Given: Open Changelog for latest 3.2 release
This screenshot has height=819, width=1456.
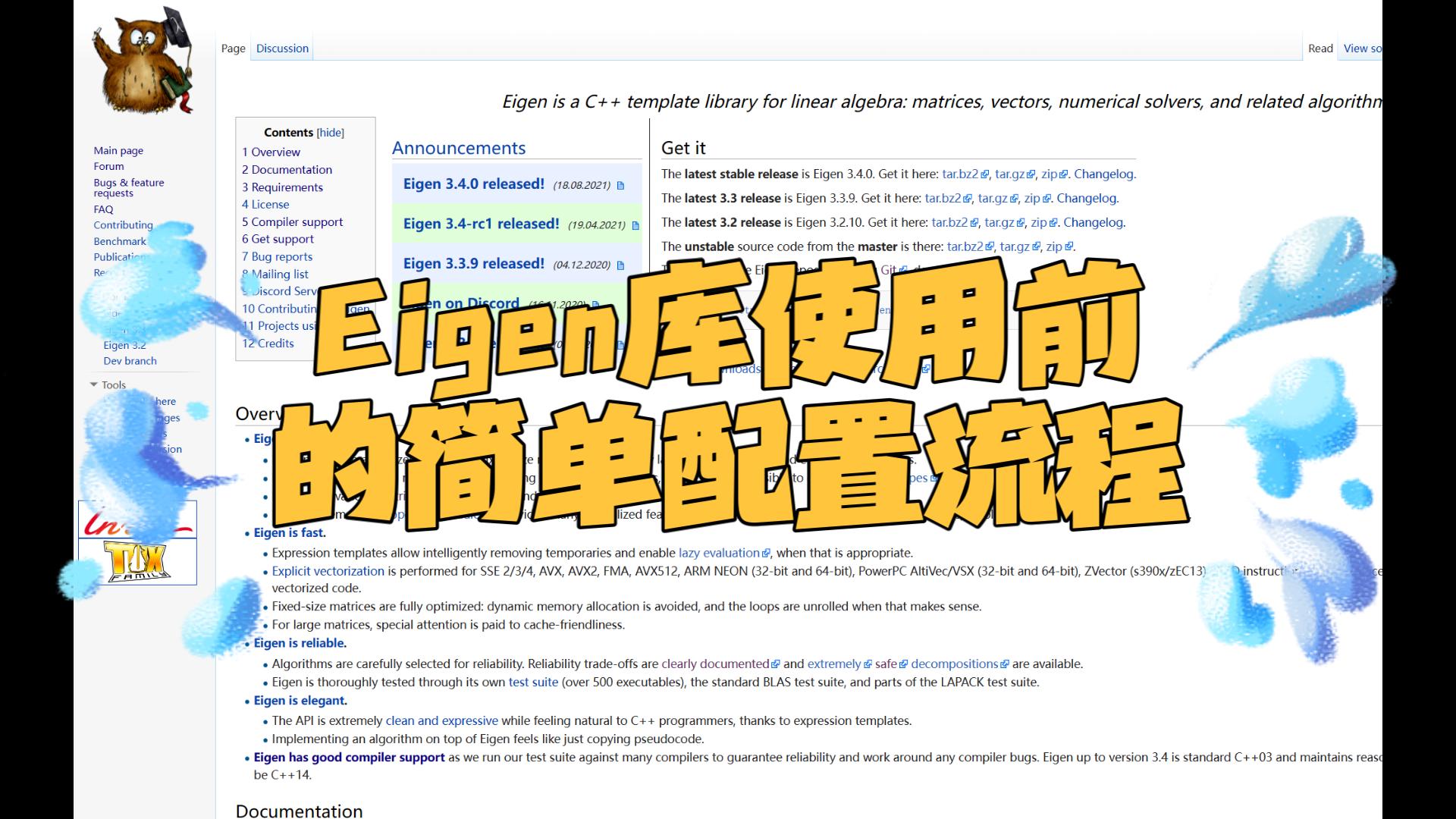Looking at the screenshot, I should click(1094, 223).
